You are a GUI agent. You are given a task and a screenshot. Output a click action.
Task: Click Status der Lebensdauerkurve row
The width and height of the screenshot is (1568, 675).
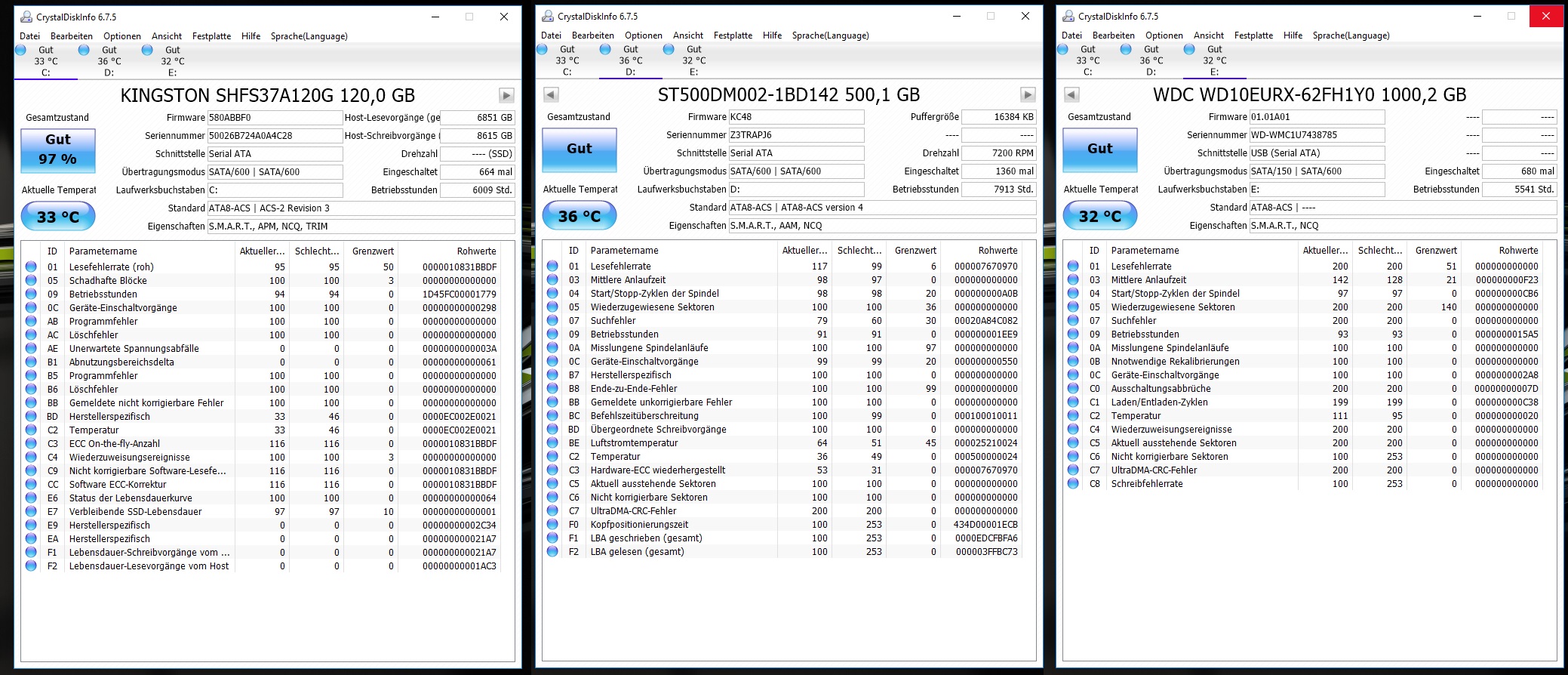point(262,498)
